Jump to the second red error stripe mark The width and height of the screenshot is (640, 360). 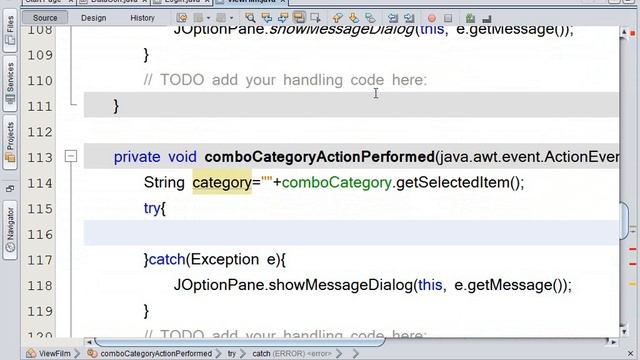click(633, 264)
